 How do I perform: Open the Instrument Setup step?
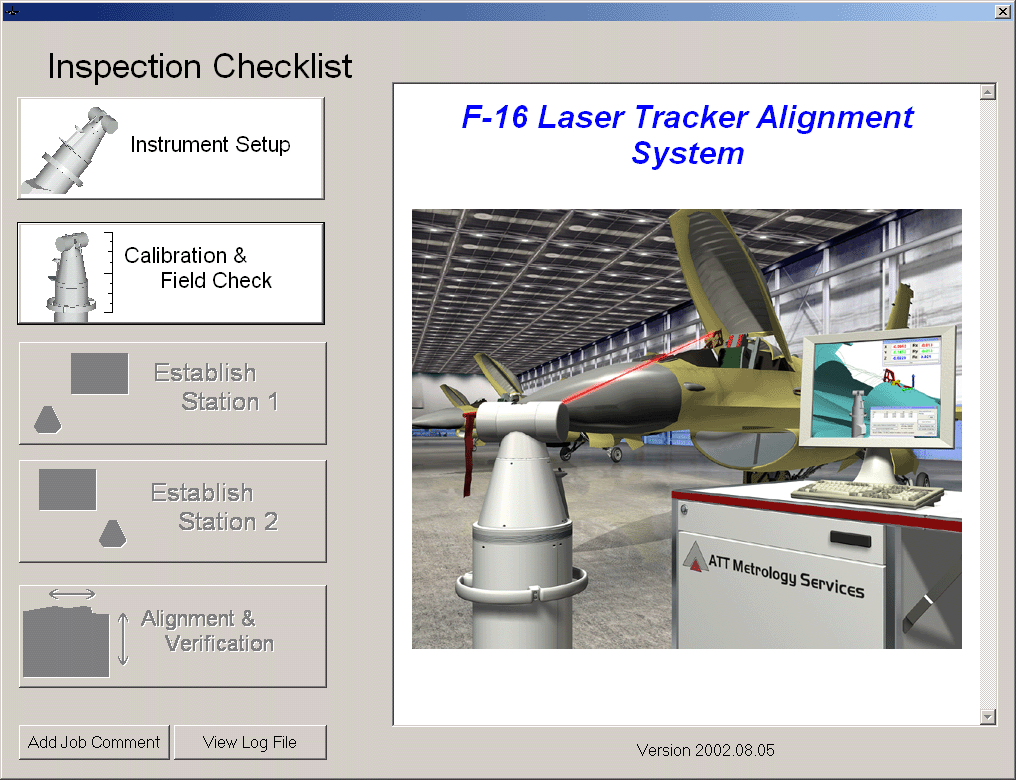pyautogui.click(x=170, y=148)
